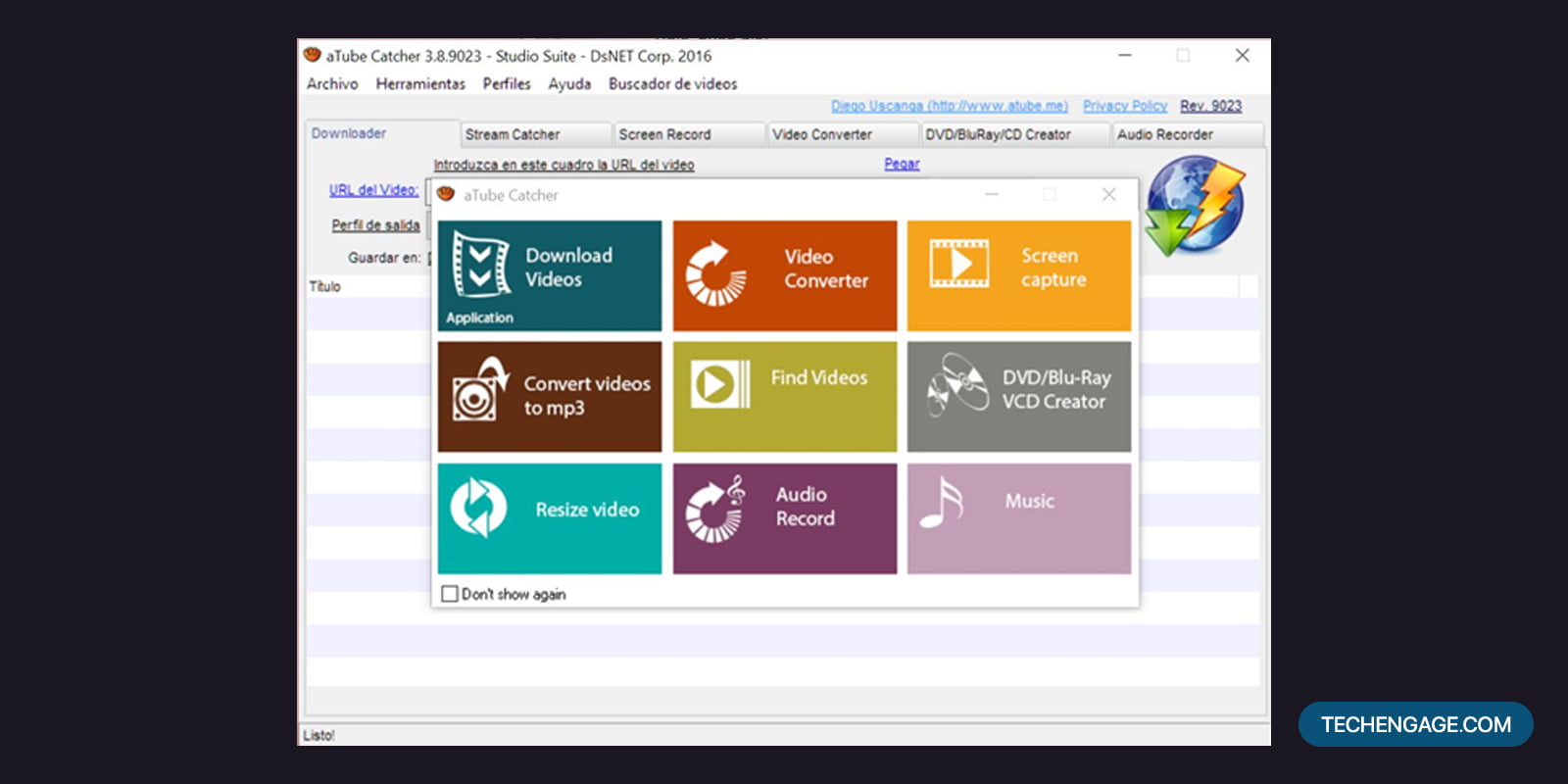Click the Pegar paste link
Viewport: 1568px width, 784px height.
click(902, 164)
